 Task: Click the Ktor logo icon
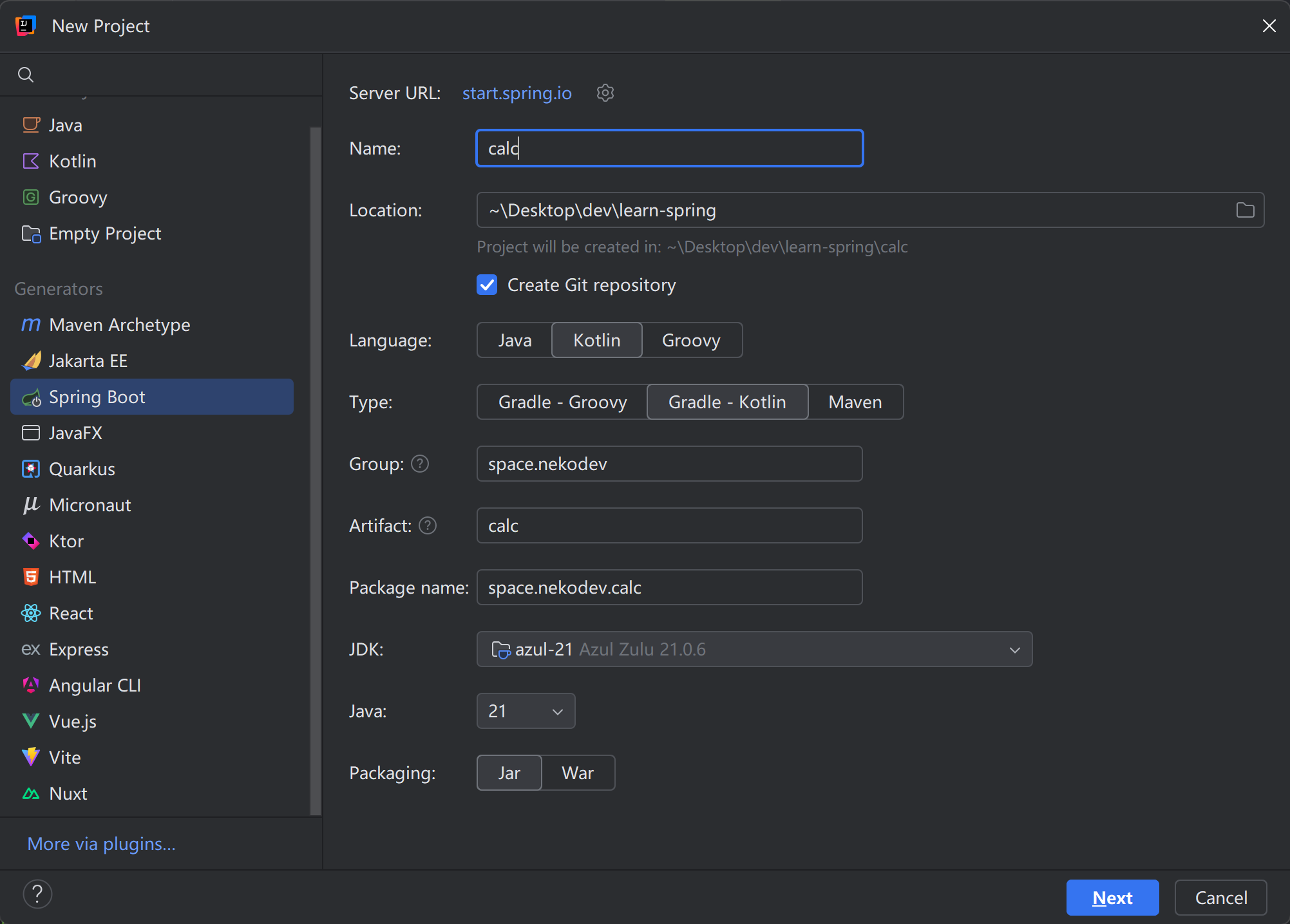coord(31,541)
